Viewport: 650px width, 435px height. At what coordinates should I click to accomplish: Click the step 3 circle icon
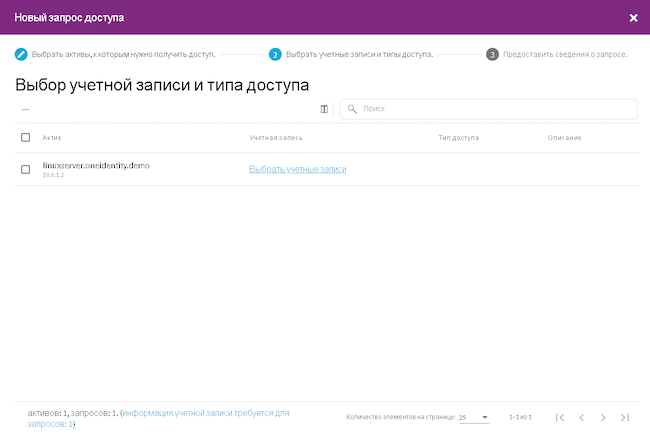(x=492, y=54)
